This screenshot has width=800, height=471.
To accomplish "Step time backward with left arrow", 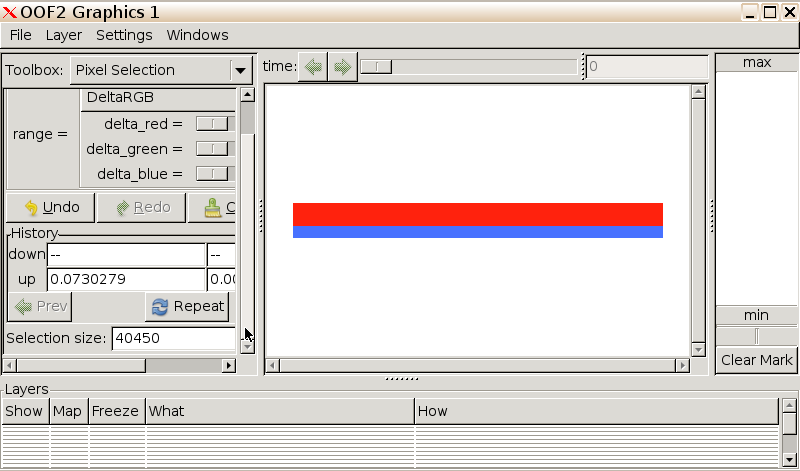I will click(313, 66).
